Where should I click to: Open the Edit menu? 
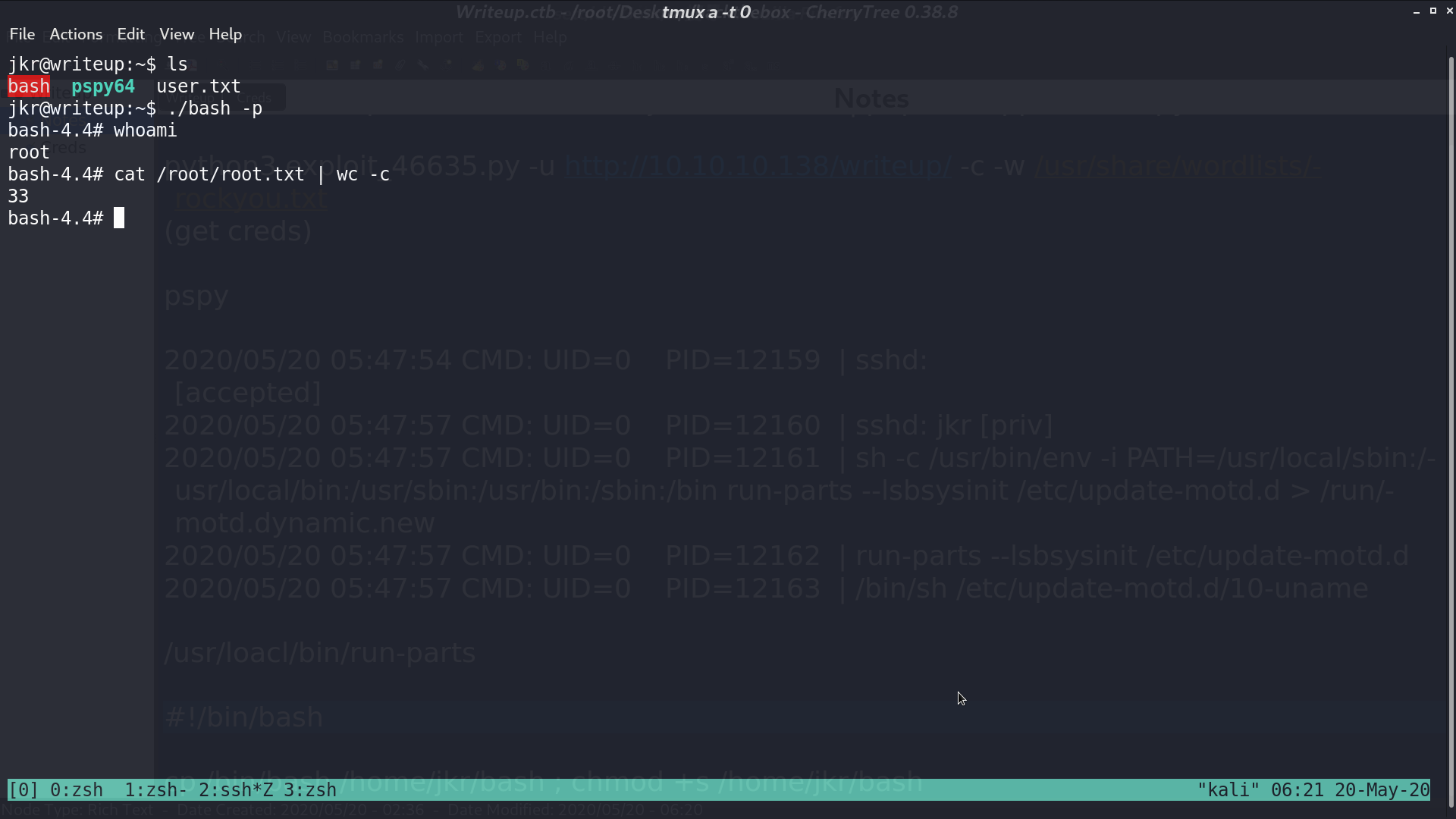pyautogui.click(x=130, y=34)
